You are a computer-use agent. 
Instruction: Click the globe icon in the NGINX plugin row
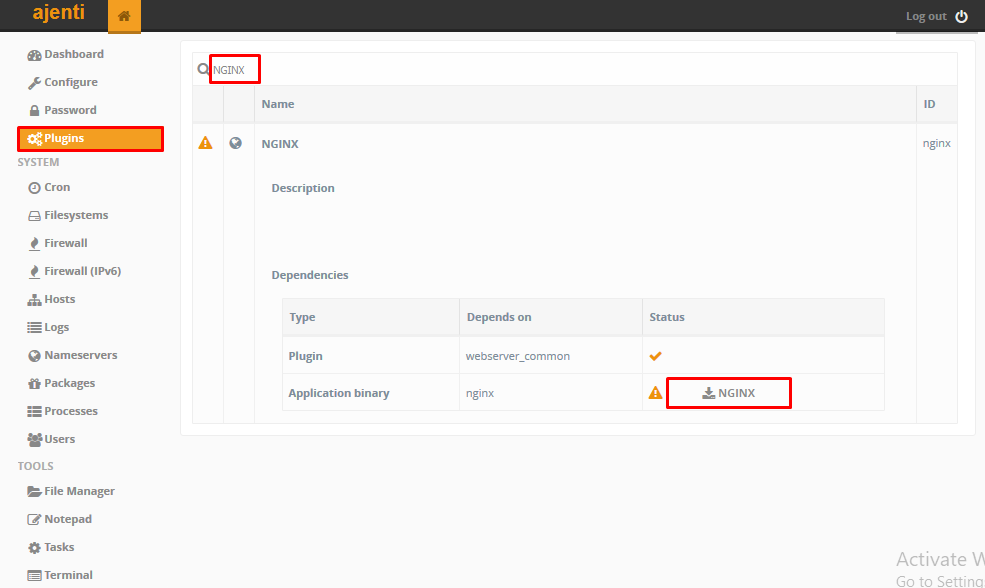(236, 143)
